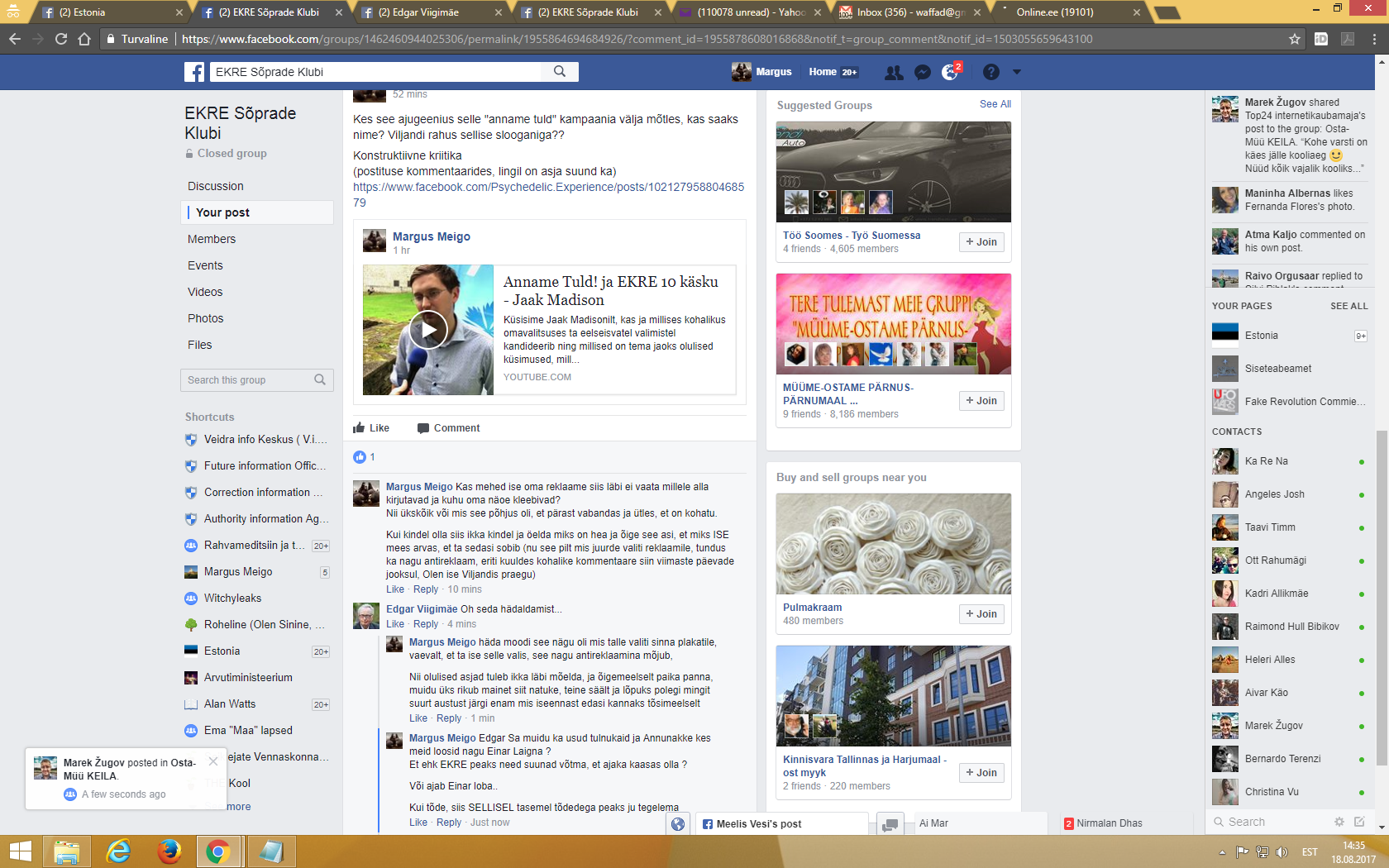
Task: Open account dropdown arrow in header
Action: point(1017,73)
